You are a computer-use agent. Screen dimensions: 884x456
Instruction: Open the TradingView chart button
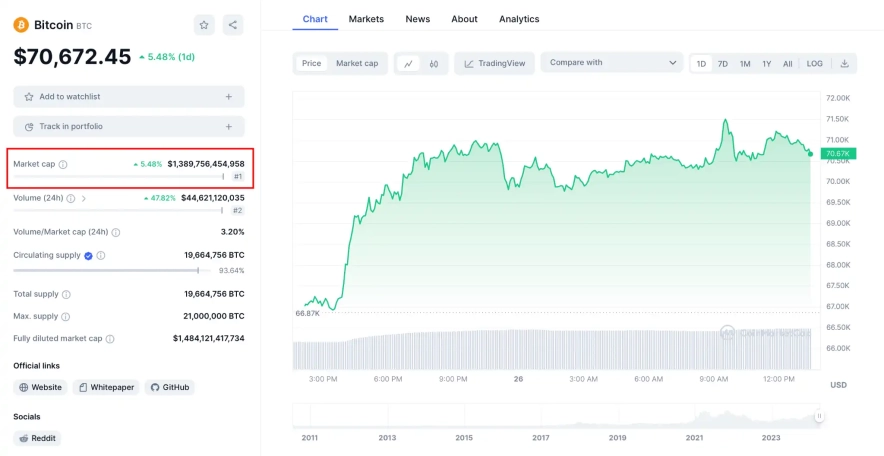point(494,63)
